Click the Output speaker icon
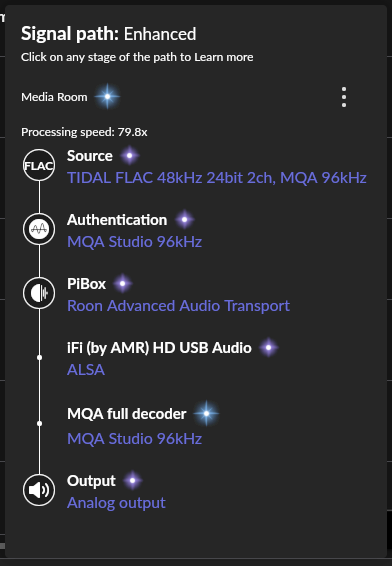392x566 pixels. (39, 490)
